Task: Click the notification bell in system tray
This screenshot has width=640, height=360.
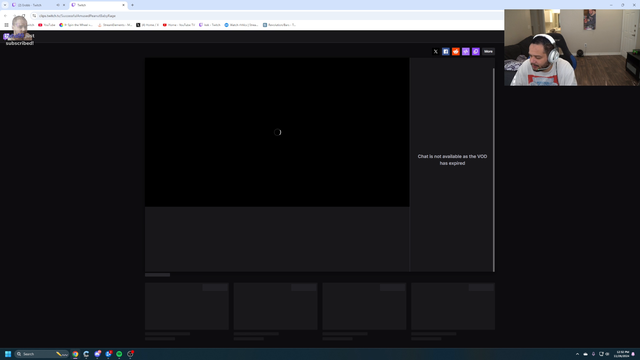Action: [633, 354]
